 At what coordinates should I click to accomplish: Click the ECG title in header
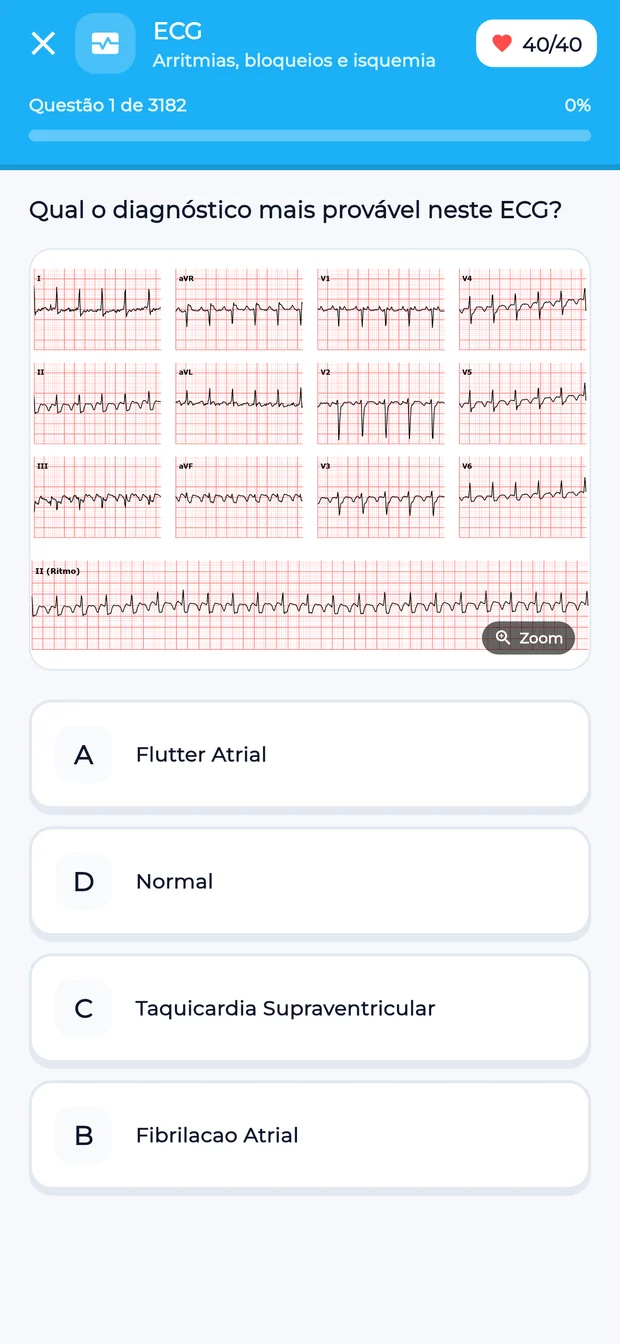[x=177, y=31]
